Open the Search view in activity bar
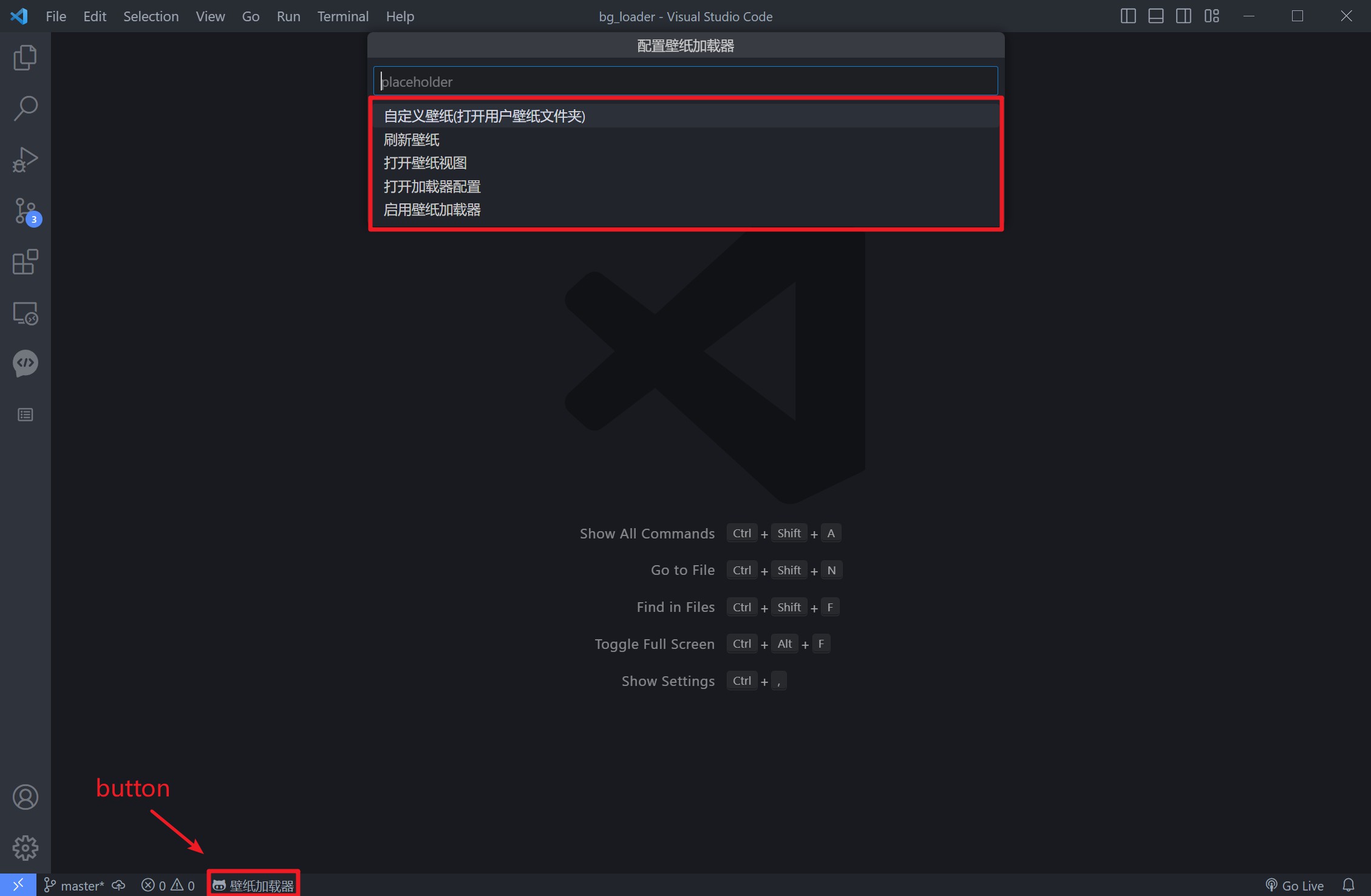 click(25, 109)
